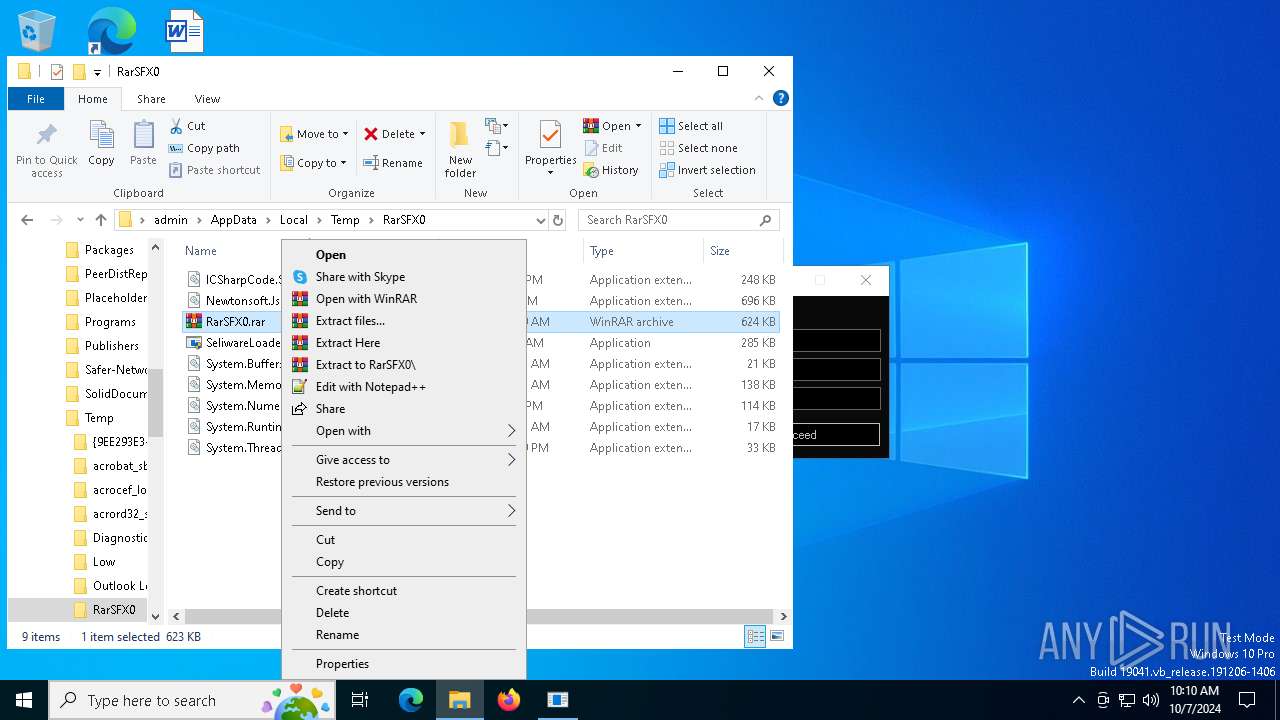This screenshot has width=1280, height=720.
Task: Expand address bar history dropdown
Action: click(x=540, y=220)
